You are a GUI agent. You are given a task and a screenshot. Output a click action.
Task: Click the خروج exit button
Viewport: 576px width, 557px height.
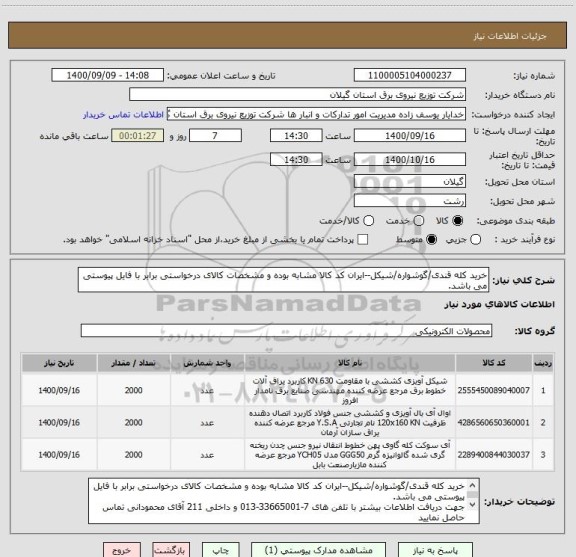pyautogui.click(x=122, y=550)
